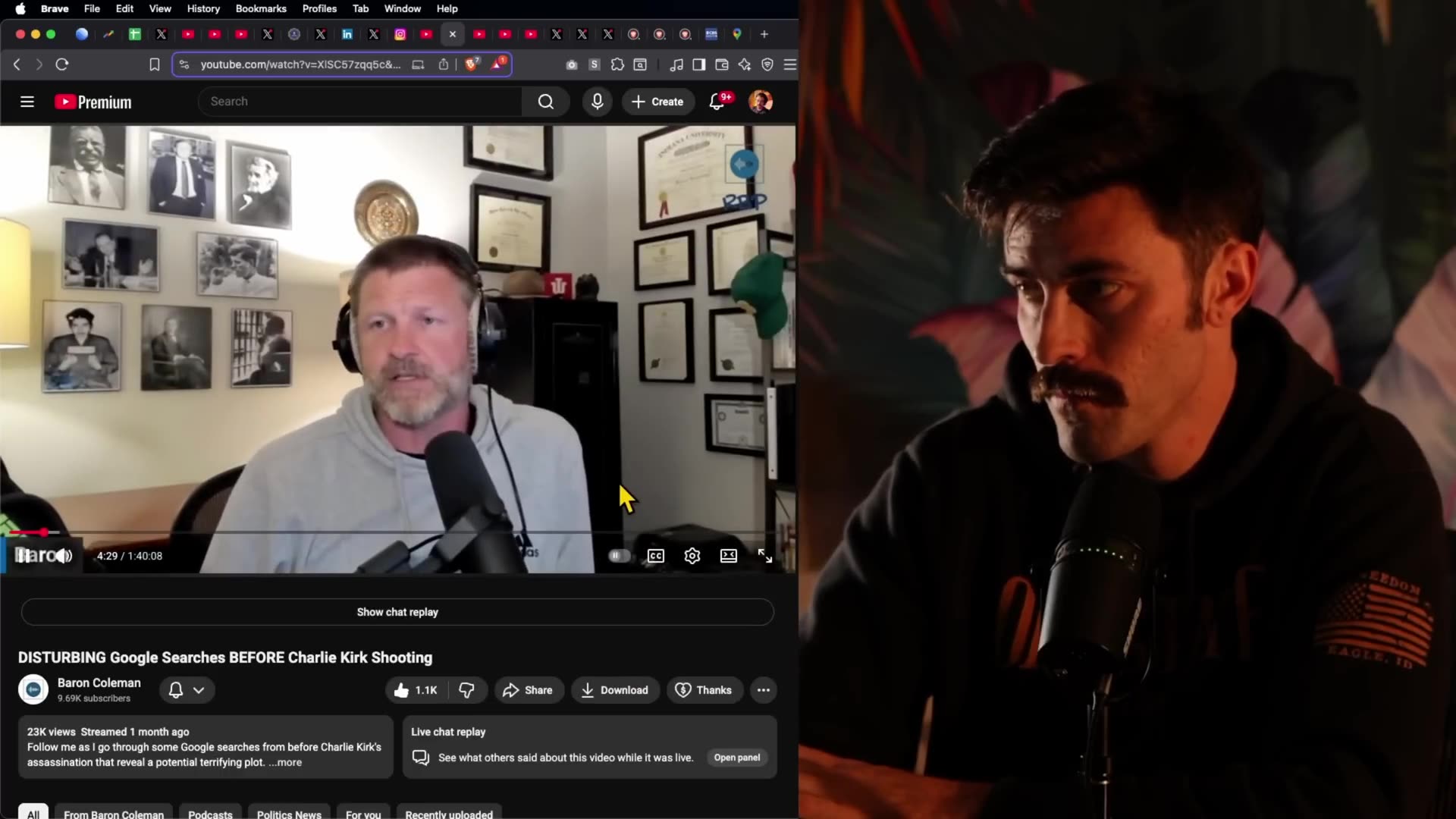
Task: Expand the video description with more
Action: click(286, 762)
